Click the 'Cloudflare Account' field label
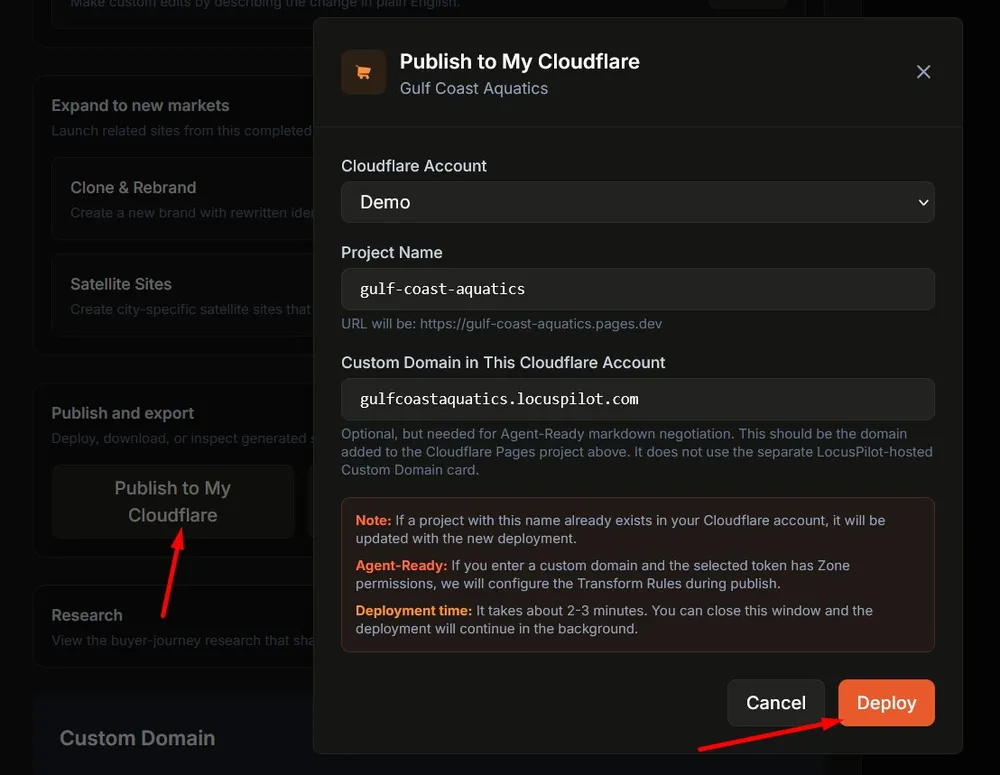Viewport: 1000px width, 775px height. point(414,166)
